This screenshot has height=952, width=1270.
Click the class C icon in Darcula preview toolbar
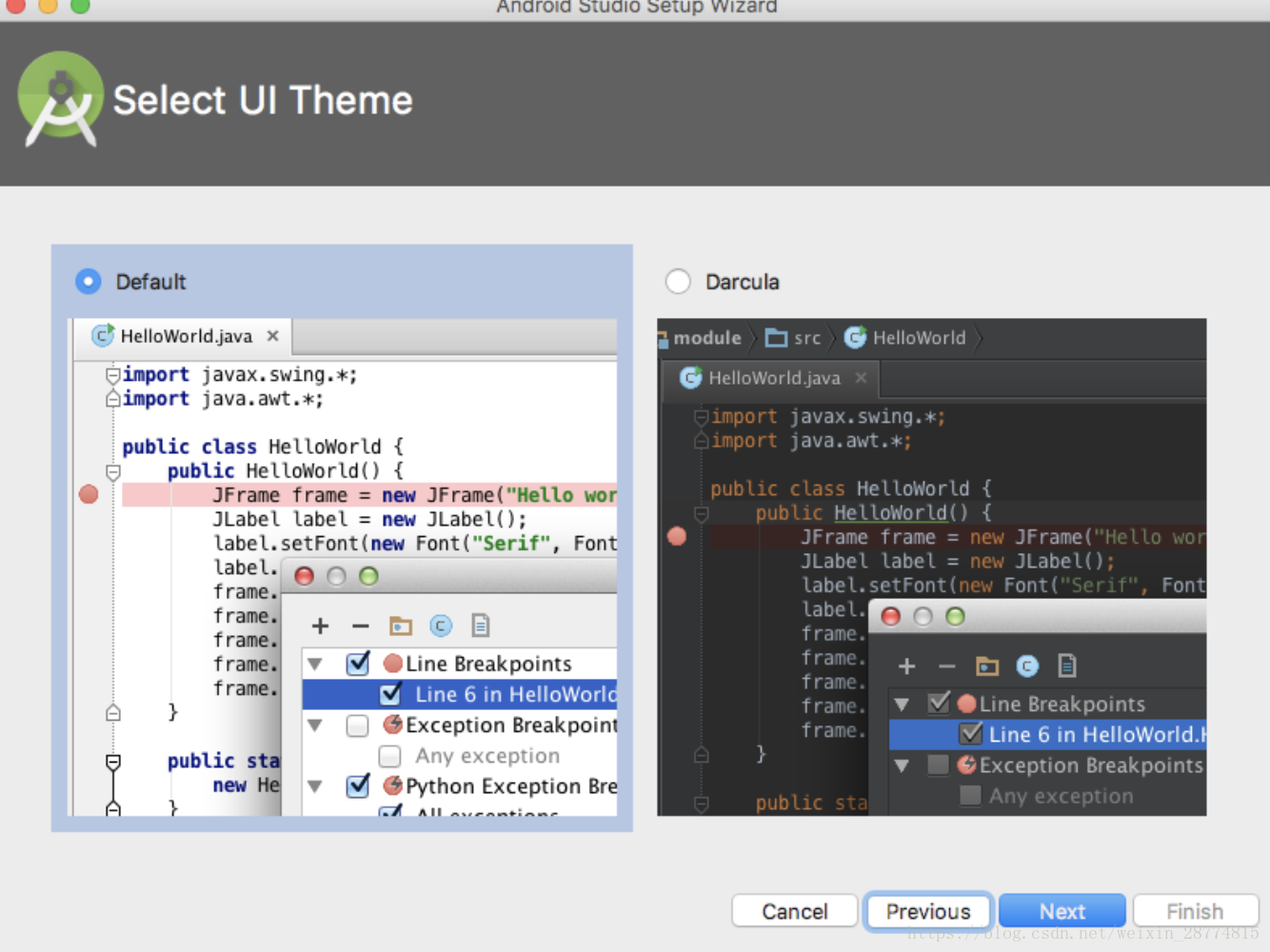[1027, 666]
